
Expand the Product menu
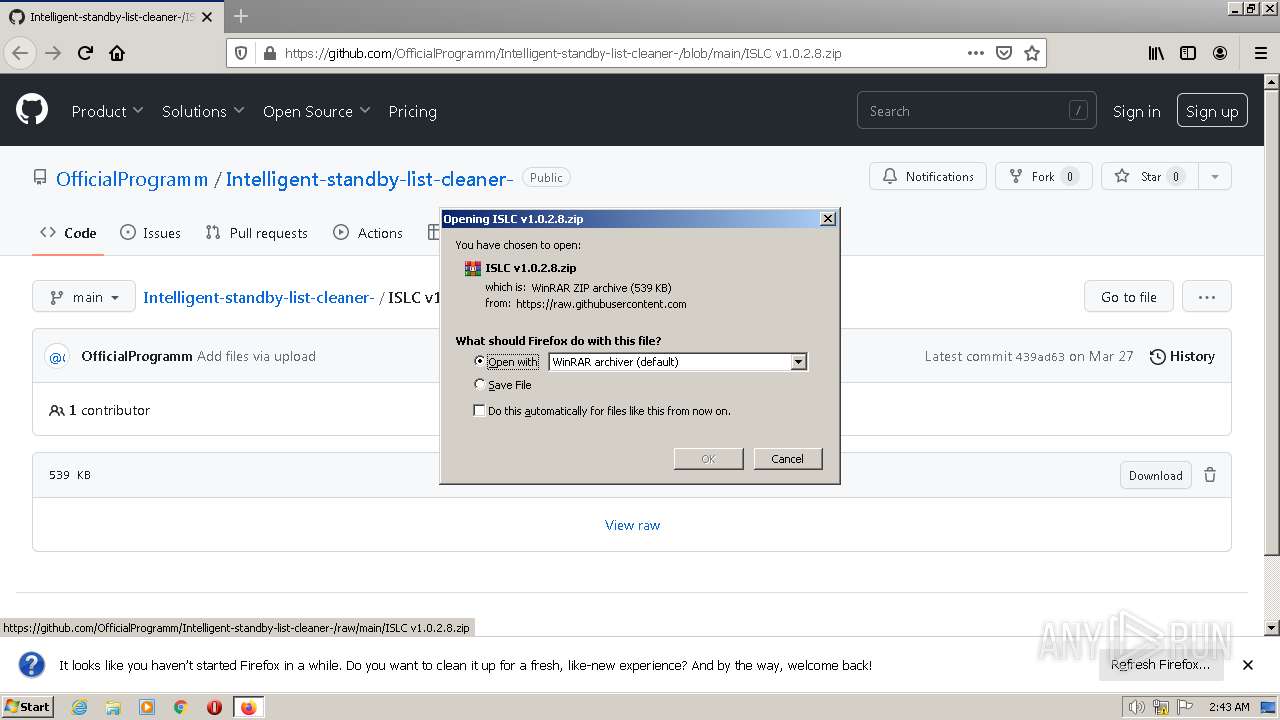click(107, 111)
